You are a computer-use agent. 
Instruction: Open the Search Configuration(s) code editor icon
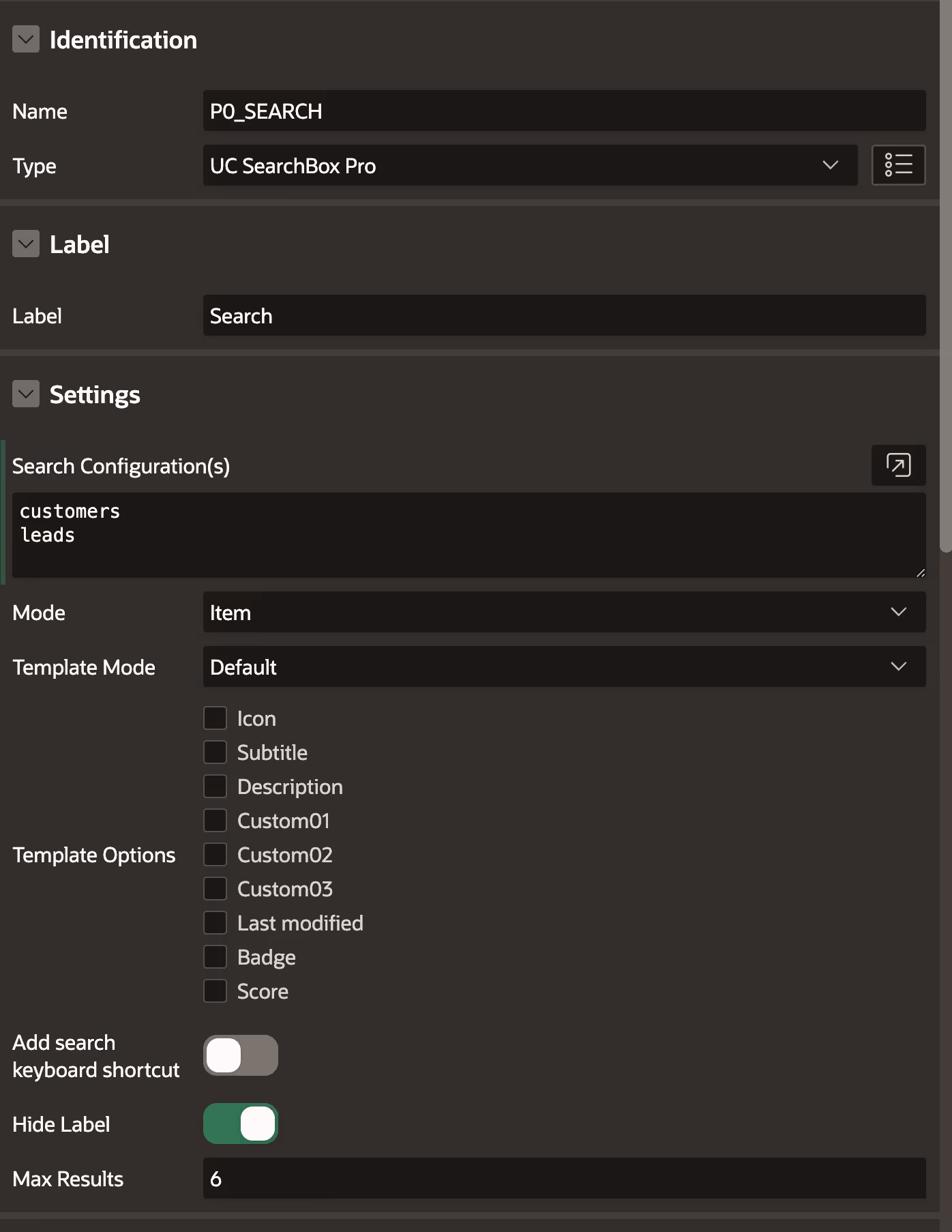click(898, 465)
